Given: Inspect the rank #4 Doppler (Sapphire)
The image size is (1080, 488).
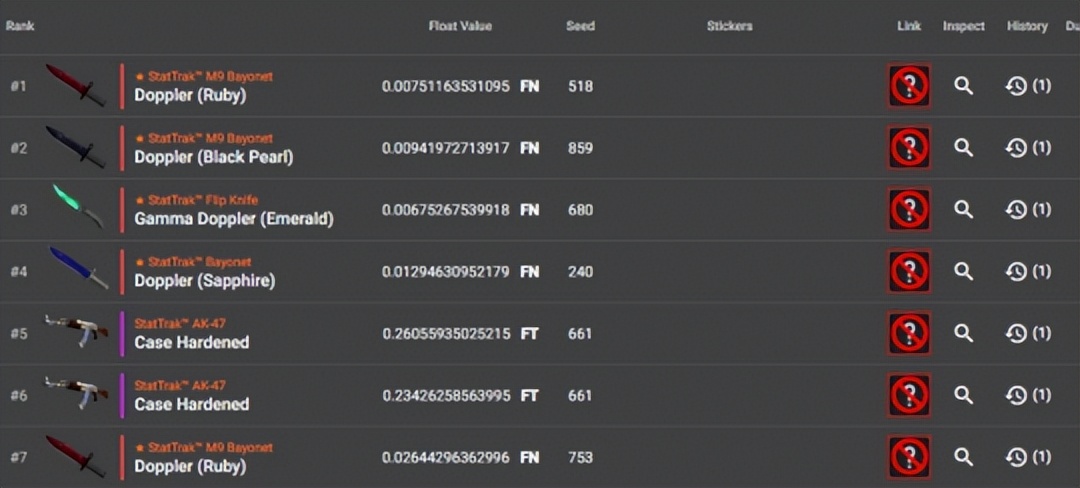Looking at the screenshot, I should pyautogui.click(x=963, y=271).
